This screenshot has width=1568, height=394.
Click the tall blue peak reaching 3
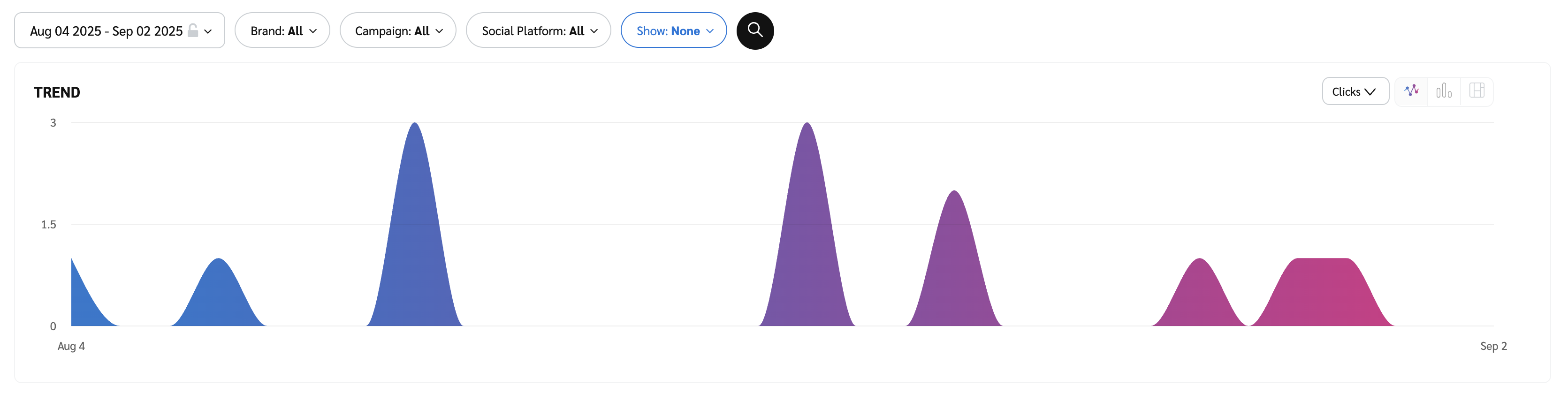pos(415,231)
